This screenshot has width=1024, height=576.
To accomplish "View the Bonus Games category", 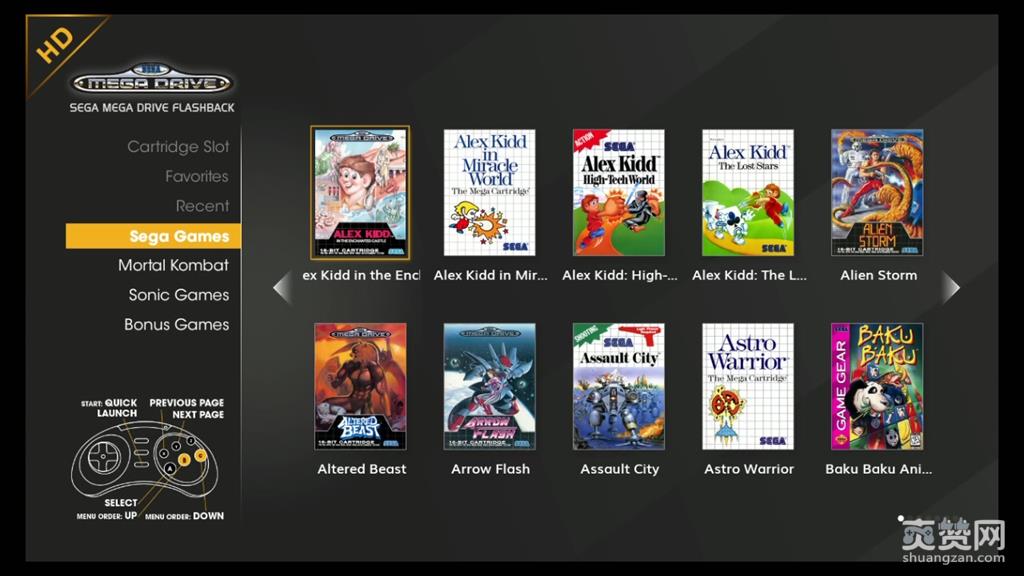I will pyautogui.click(x=176, y=325).
